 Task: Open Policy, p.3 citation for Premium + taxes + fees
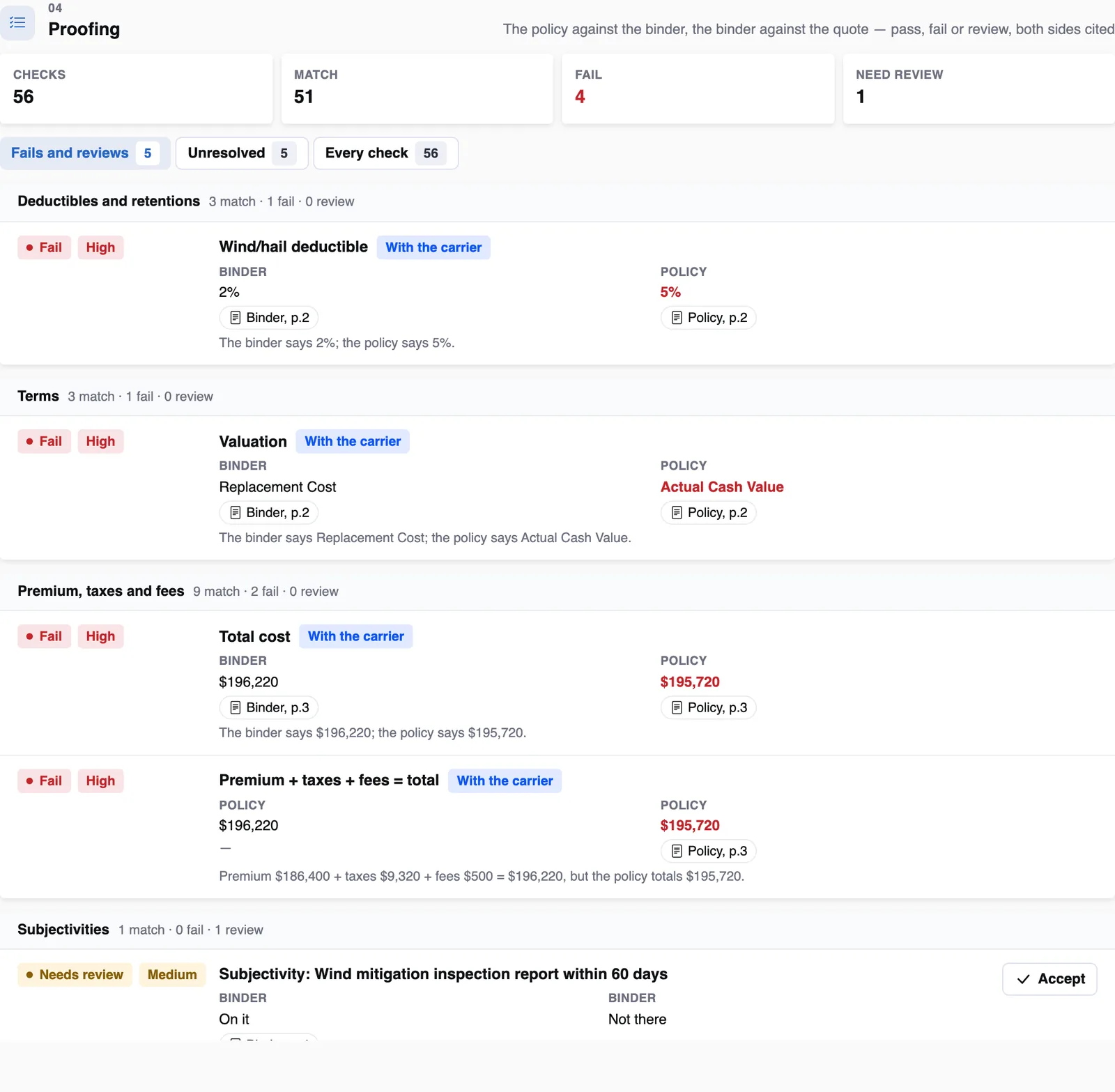tap(709, 851)
